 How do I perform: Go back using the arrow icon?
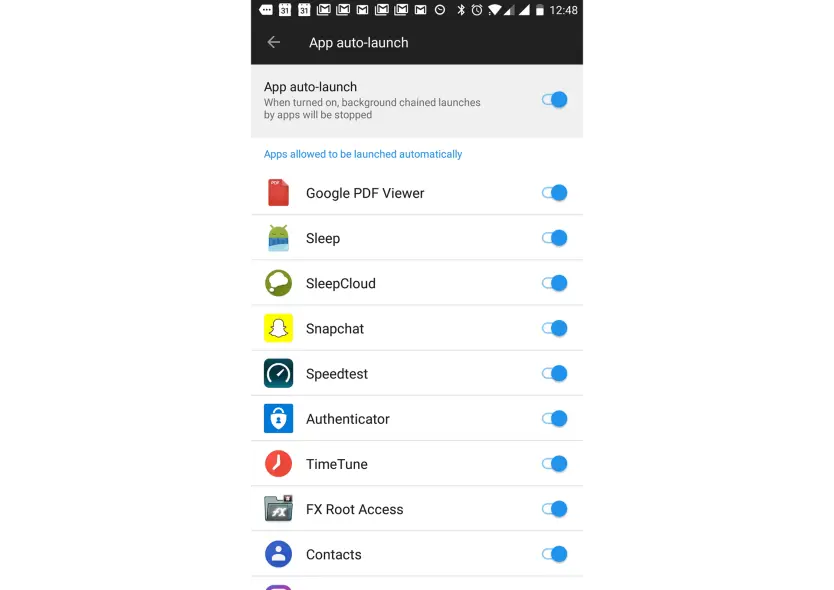click(274, 42)
